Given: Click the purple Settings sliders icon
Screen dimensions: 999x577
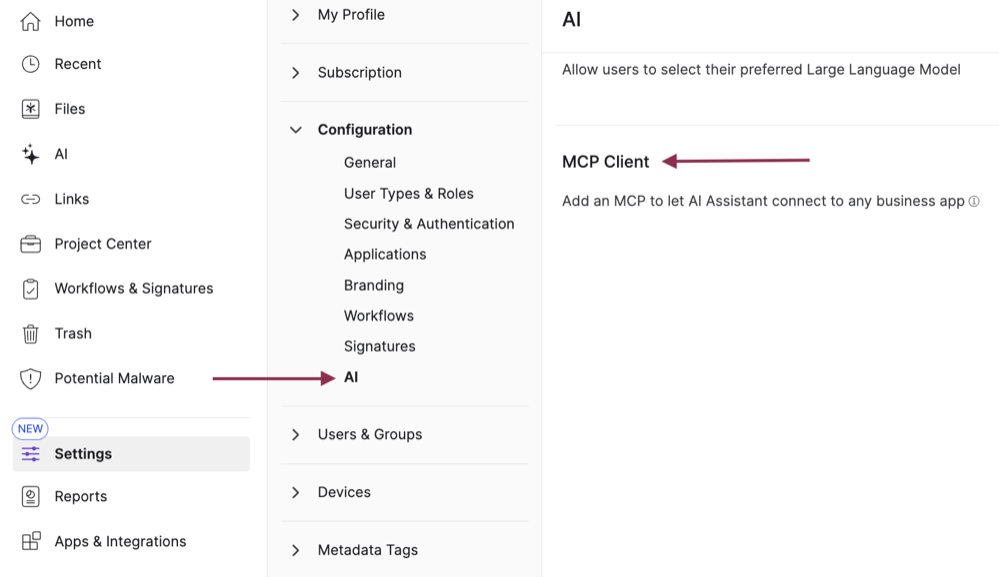Looking at the screenshot, I should point(32,453).
